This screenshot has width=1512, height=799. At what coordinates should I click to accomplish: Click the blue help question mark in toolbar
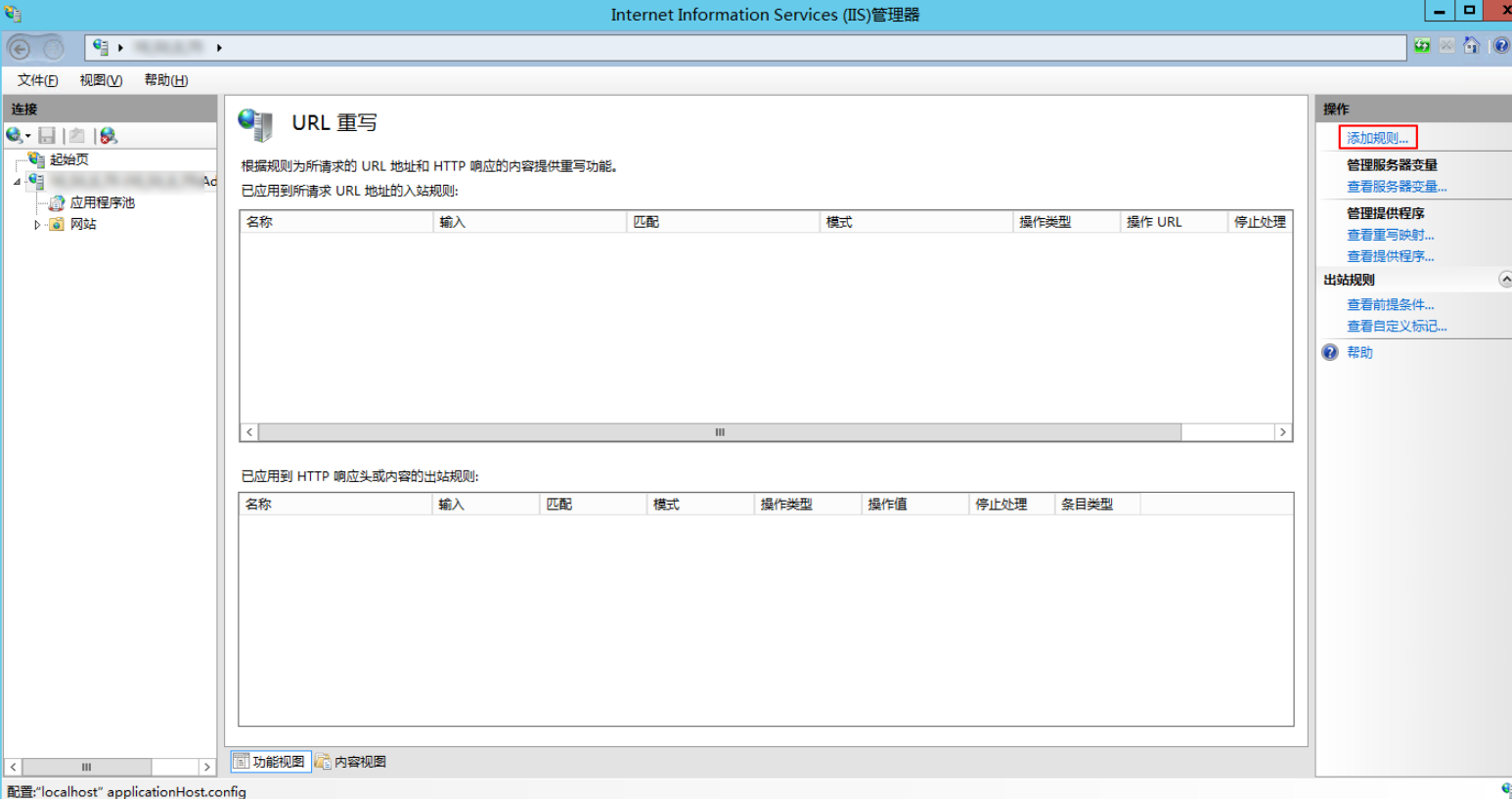pos(1501,46)
